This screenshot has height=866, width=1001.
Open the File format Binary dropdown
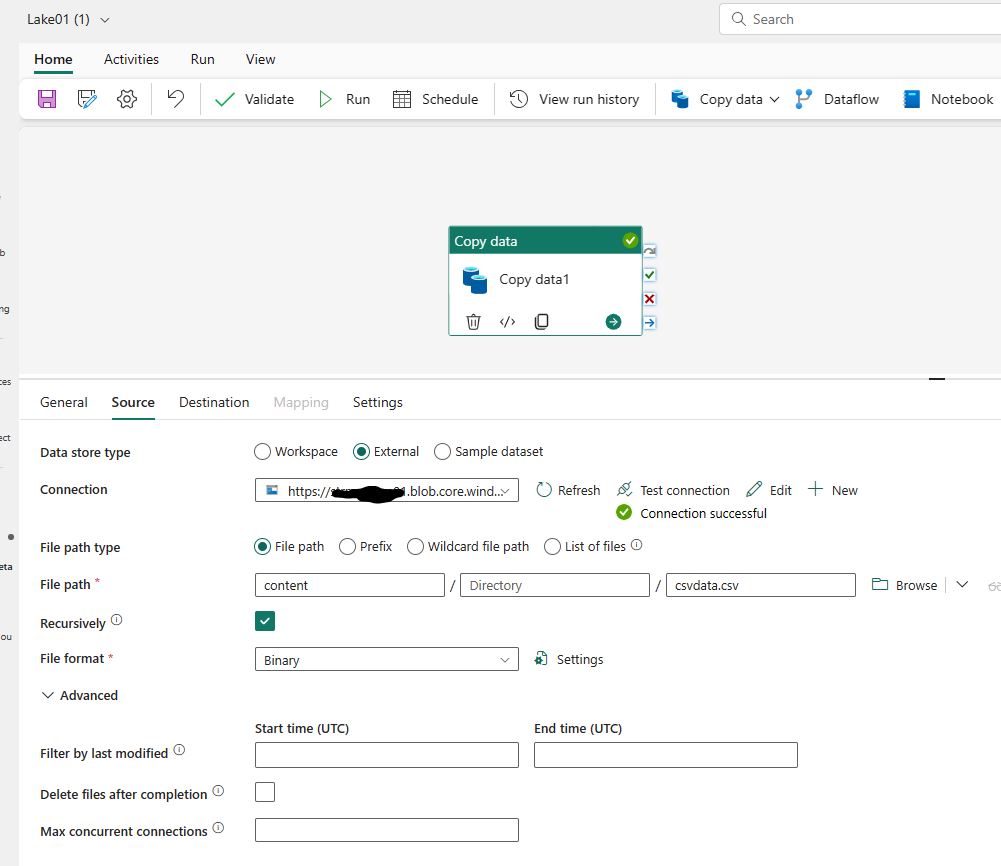[x=387, y=659]
